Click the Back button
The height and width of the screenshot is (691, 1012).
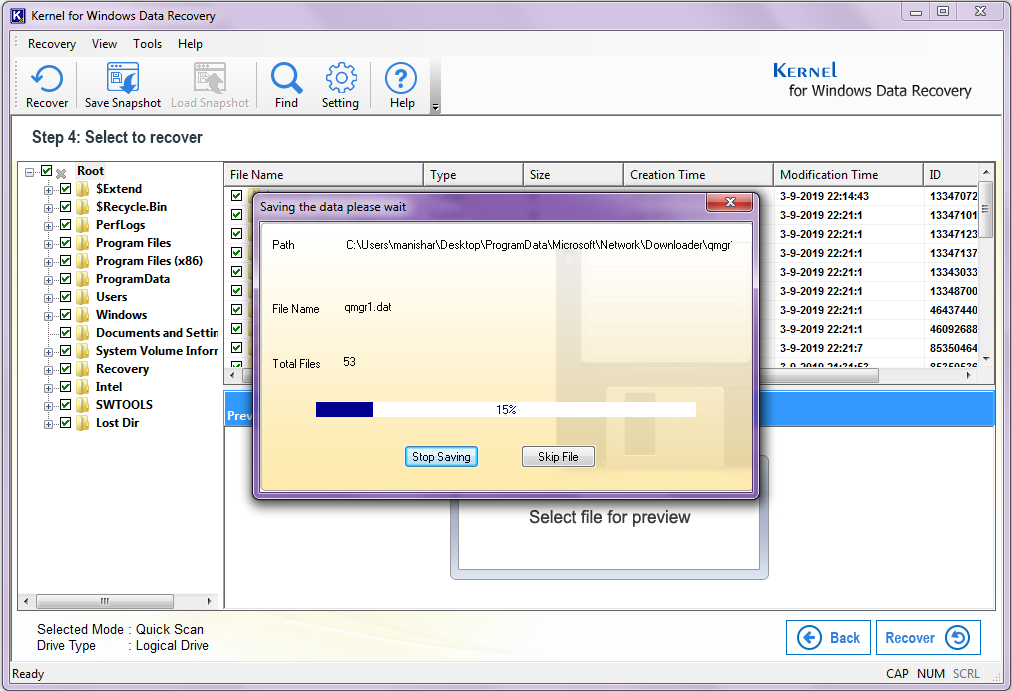(829, 637)
